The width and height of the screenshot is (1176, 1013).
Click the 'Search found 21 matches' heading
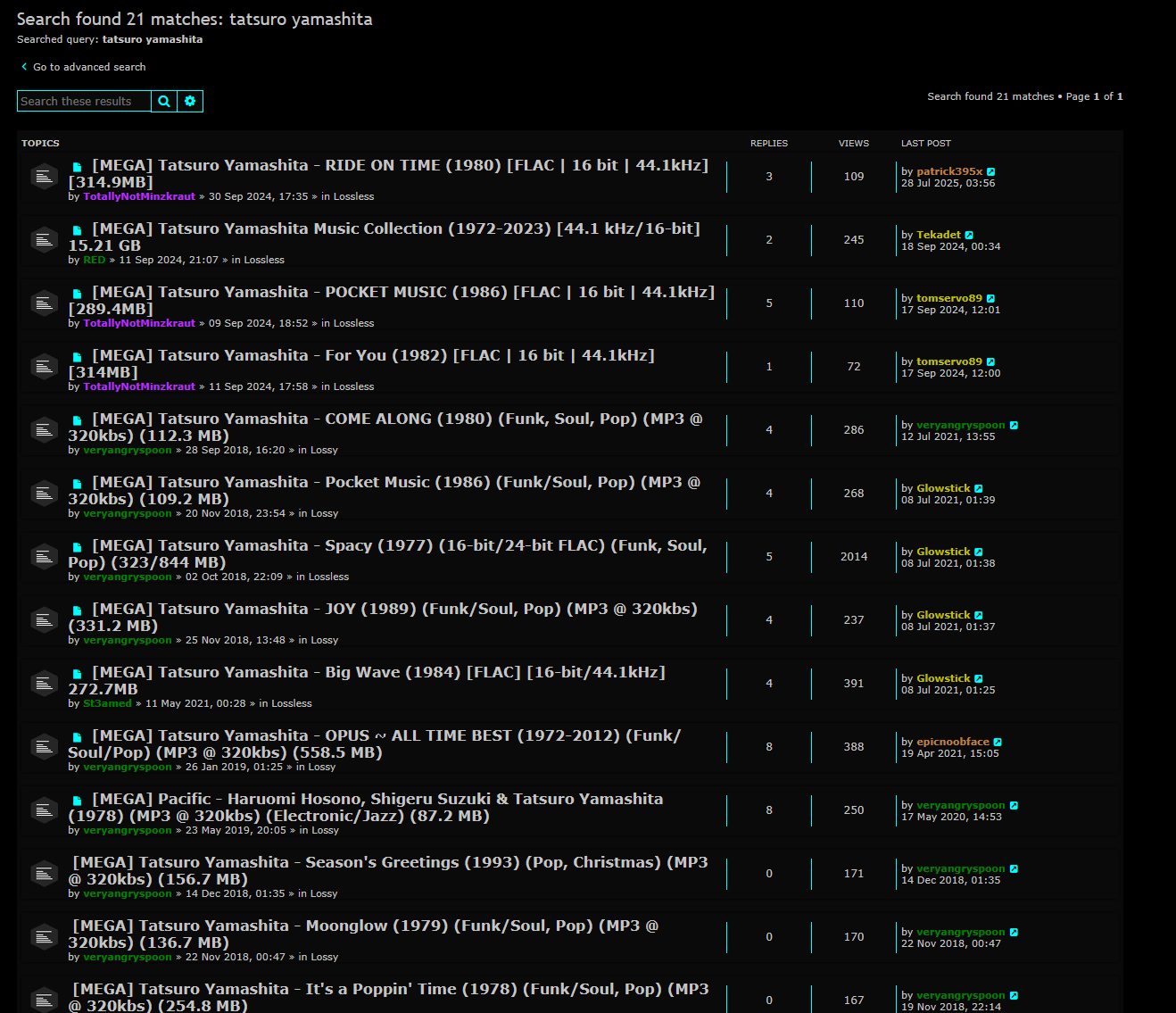click(x=195, y=19)
